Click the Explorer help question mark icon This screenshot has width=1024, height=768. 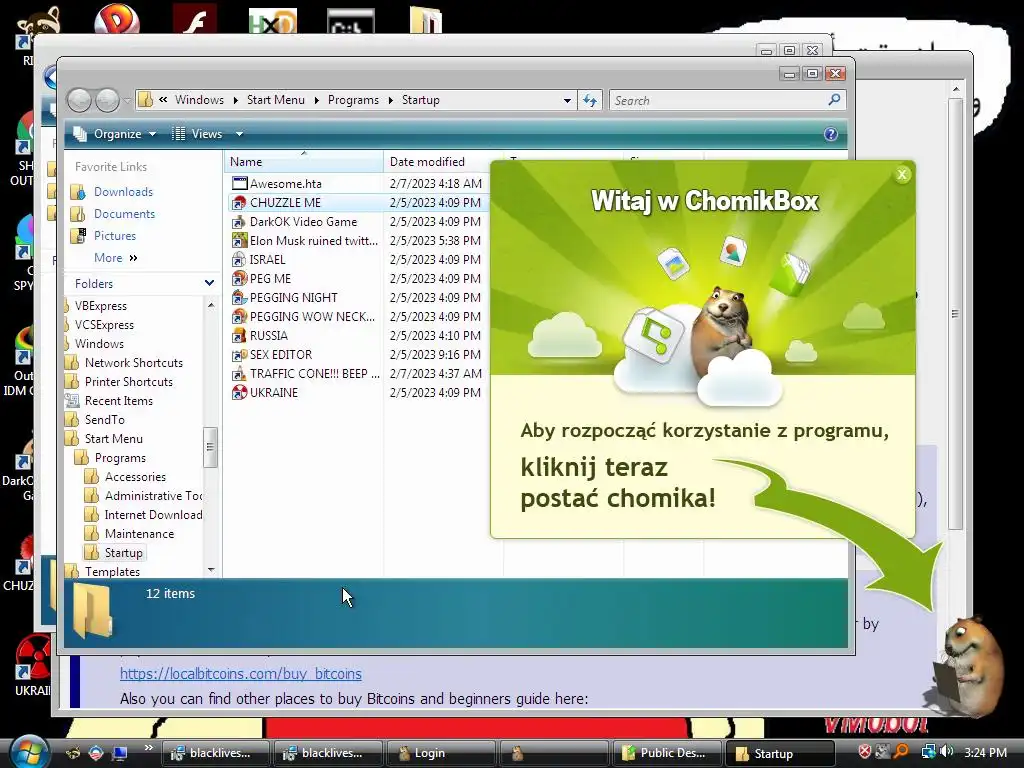(x=830, y=134)
